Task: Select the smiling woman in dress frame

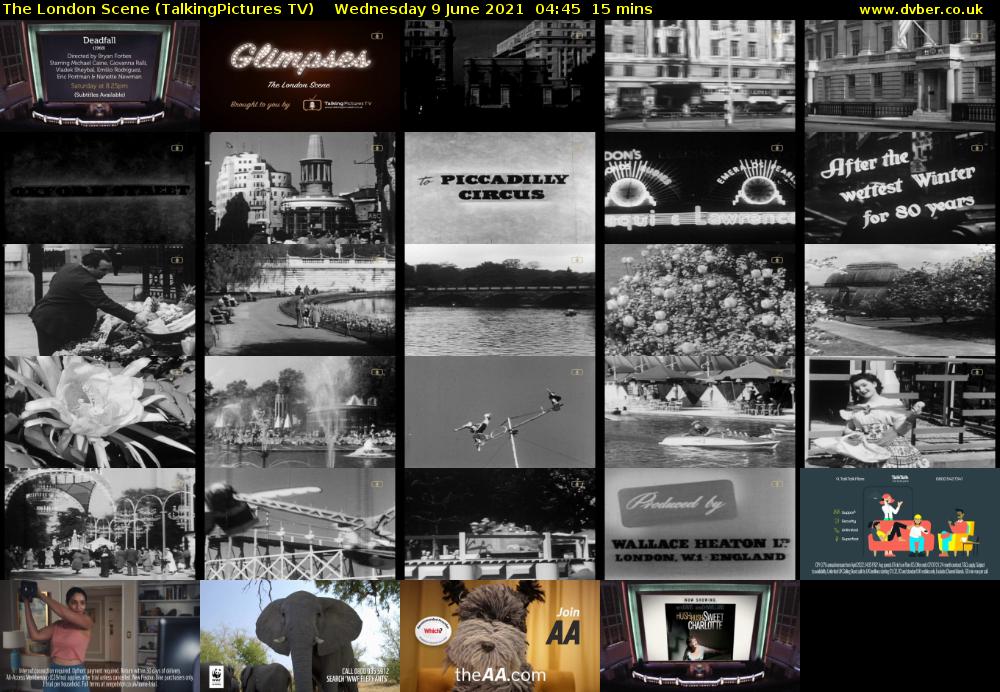Action: pyautogui.click(x=899, y=411)
